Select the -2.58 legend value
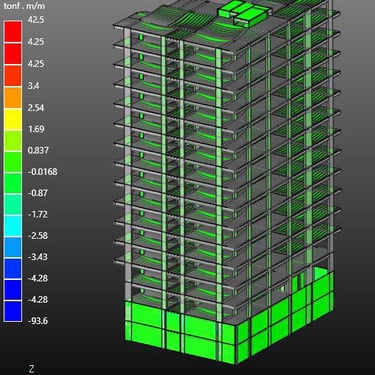The width and height of the screenshot is (375, 375). pos(38,236)
